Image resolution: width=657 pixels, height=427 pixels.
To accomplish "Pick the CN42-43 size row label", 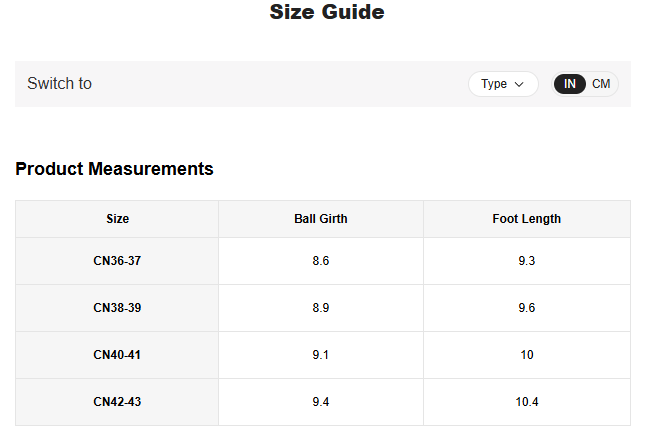I will 117,402.
